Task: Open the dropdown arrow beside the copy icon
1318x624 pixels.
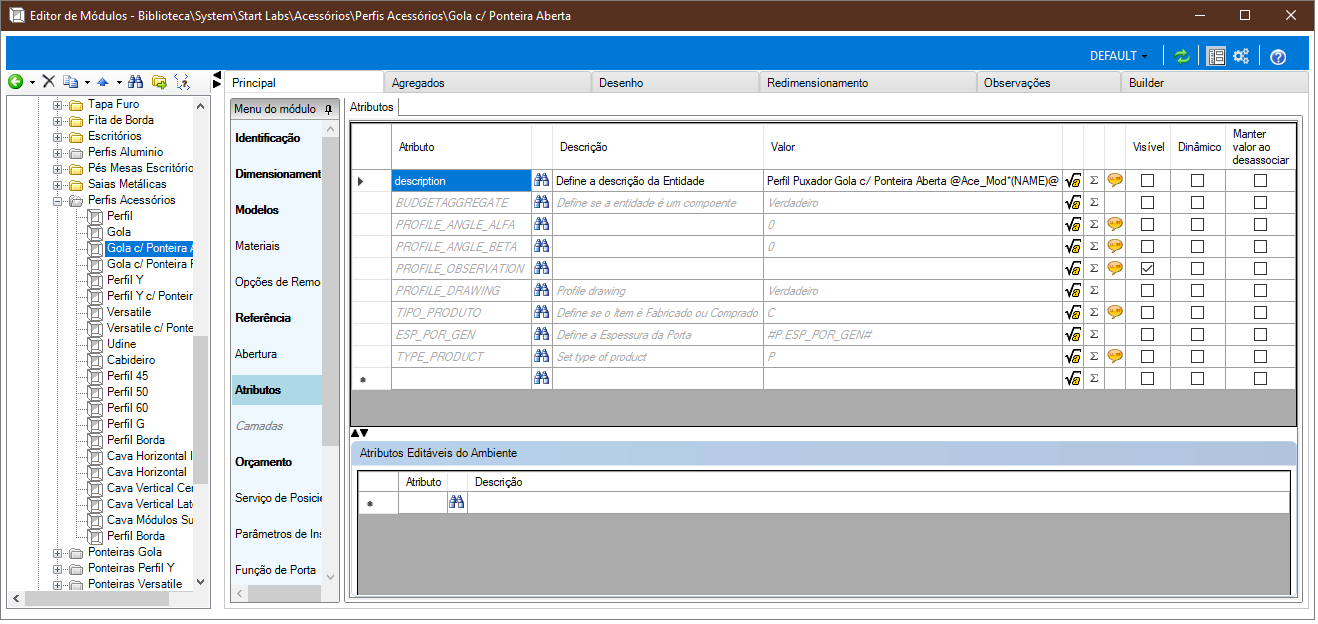Action: (87, 83)
